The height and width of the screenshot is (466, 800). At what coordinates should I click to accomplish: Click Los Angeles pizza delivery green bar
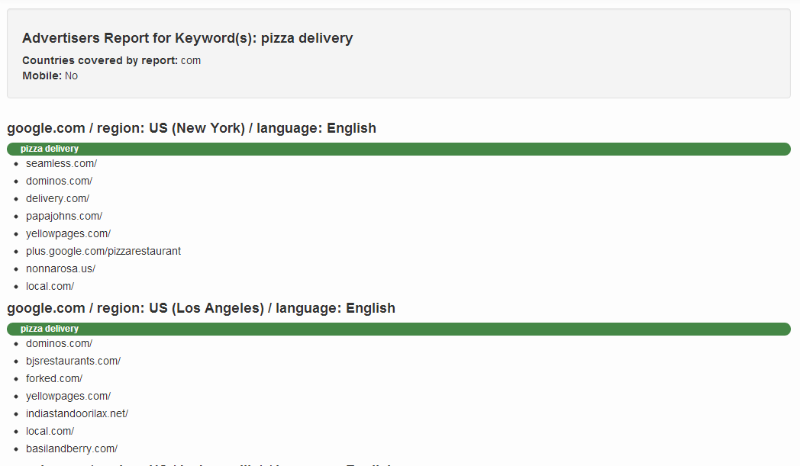399,329
